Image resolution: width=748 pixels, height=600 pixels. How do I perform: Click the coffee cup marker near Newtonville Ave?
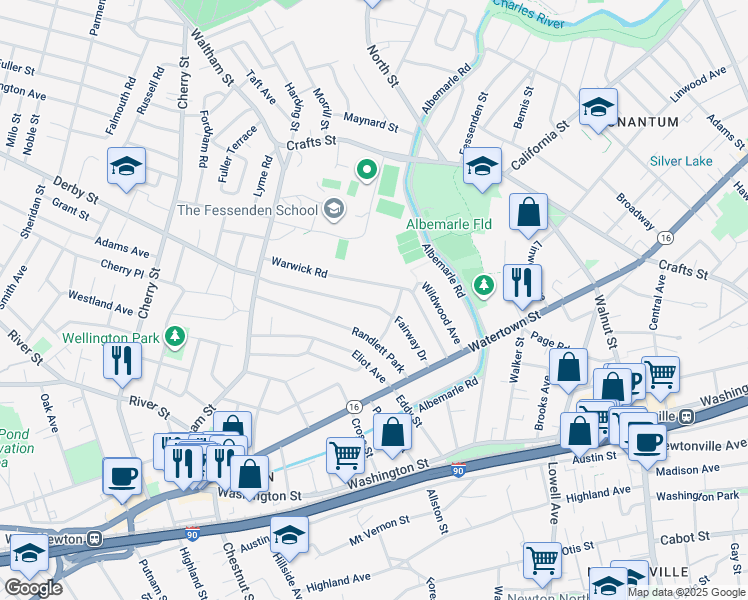pyautogui.click(x=646, y=440)
